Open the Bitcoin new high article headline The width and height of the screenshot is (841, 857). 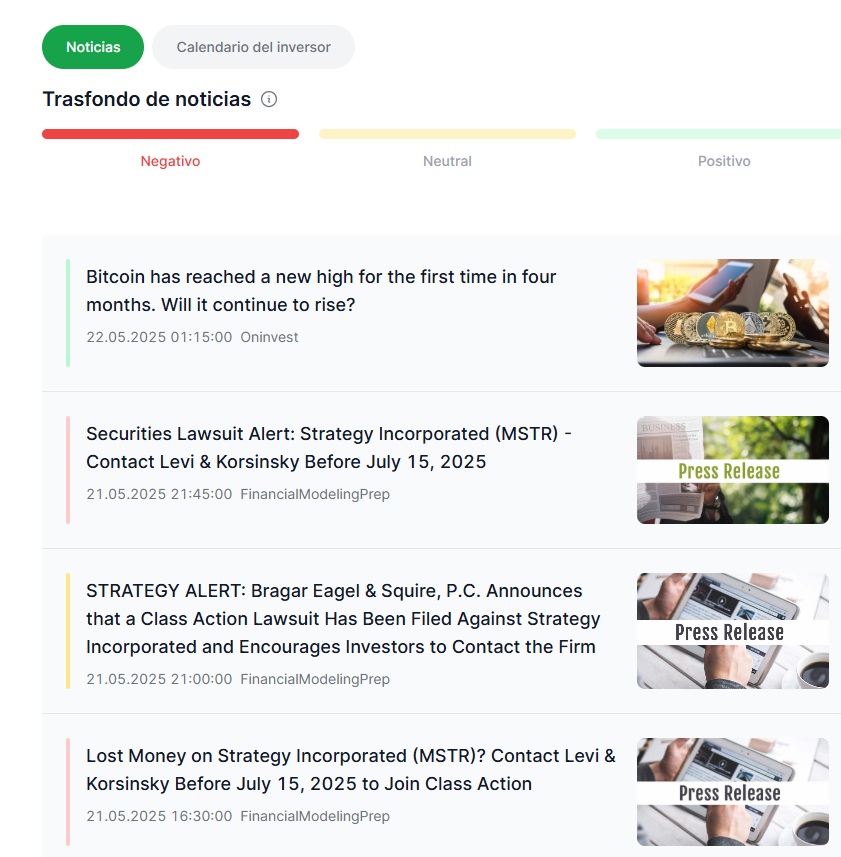pos(321,291)
